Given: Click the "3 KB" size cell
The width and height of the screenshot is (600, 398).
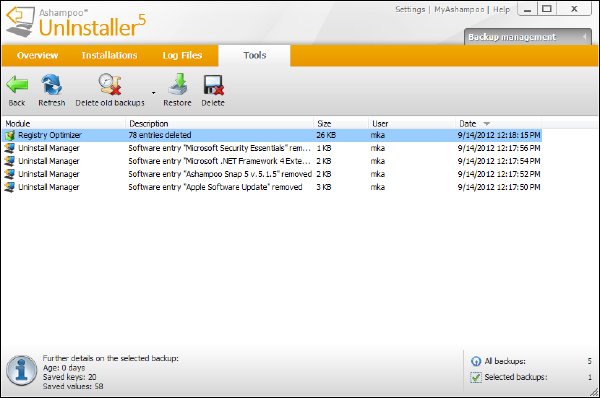Looking at the screenshot, I should tap(324, 187).
